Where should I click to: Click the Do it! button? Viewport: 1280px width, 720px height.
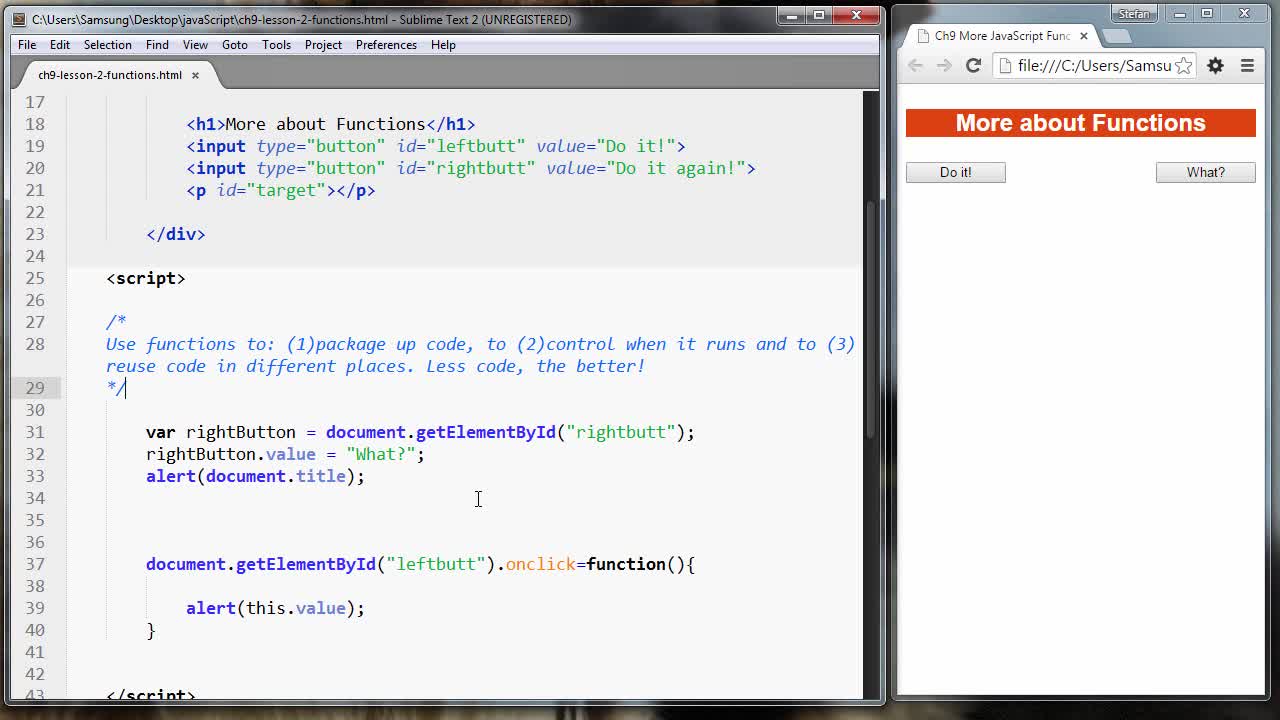click(955, 172)
